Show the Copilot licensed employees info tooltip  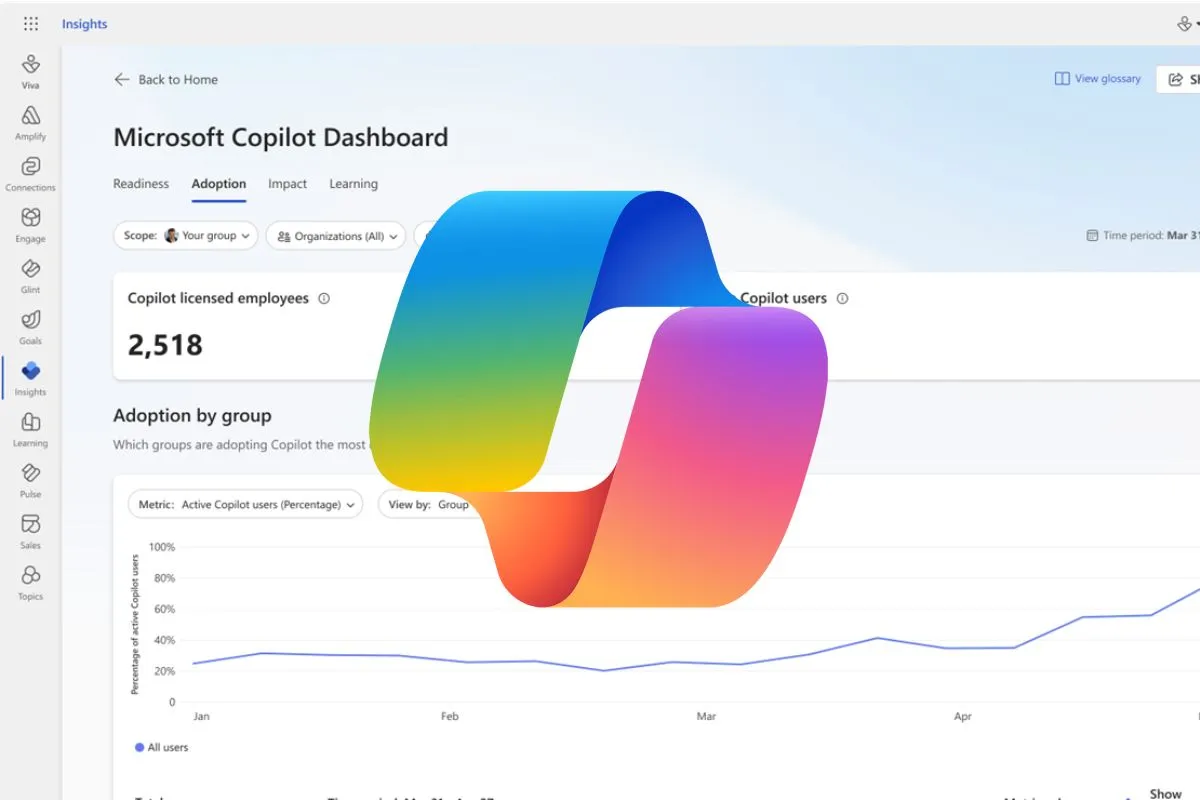[x=325, y=297]
